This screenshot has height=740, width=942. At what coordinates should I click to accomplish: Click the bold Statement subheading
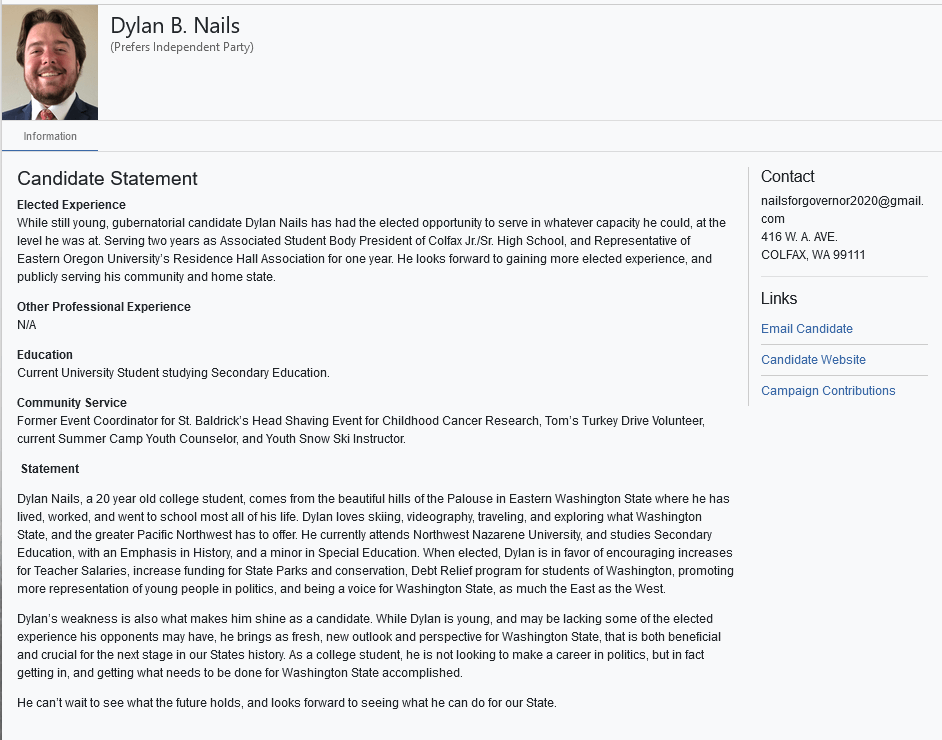pos(50,469)
